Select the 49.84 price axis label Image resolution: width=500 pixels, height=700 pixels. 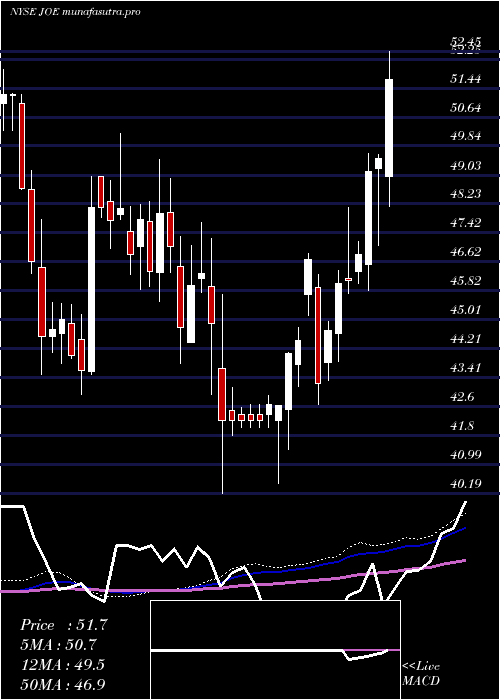click(466, 136)
